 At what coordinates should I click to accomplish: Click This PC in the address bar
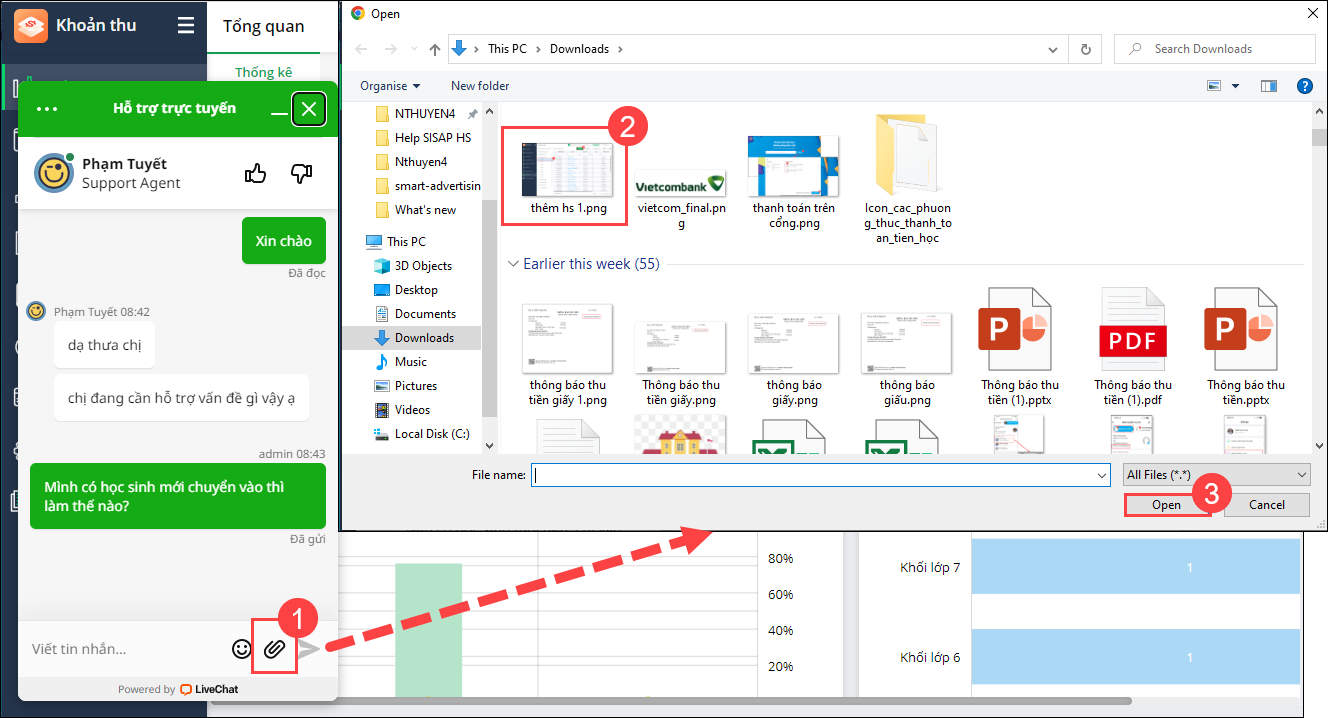point(507,49)
